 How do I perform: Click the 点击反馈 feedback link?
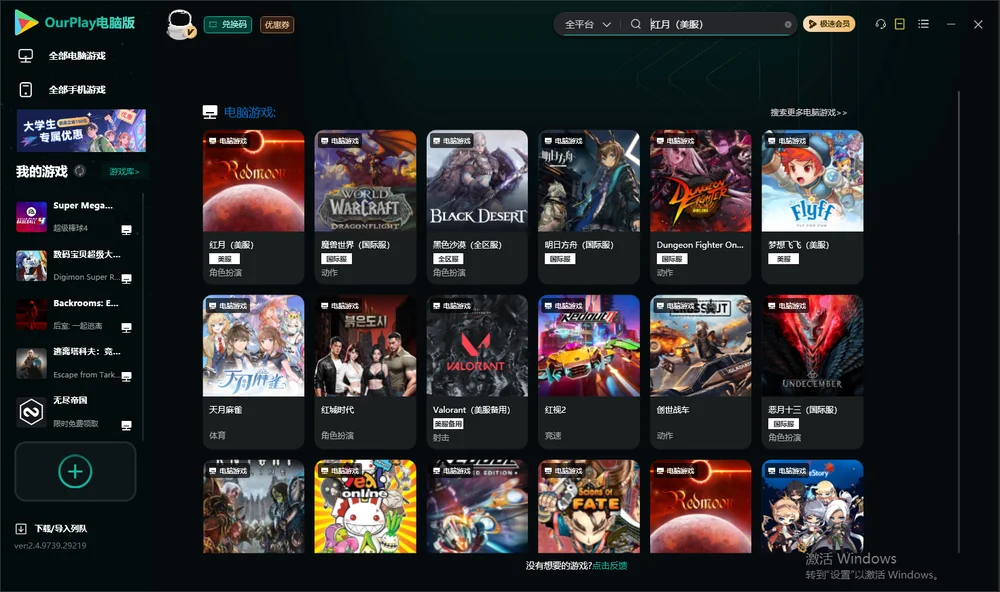(x=610, y=566)
